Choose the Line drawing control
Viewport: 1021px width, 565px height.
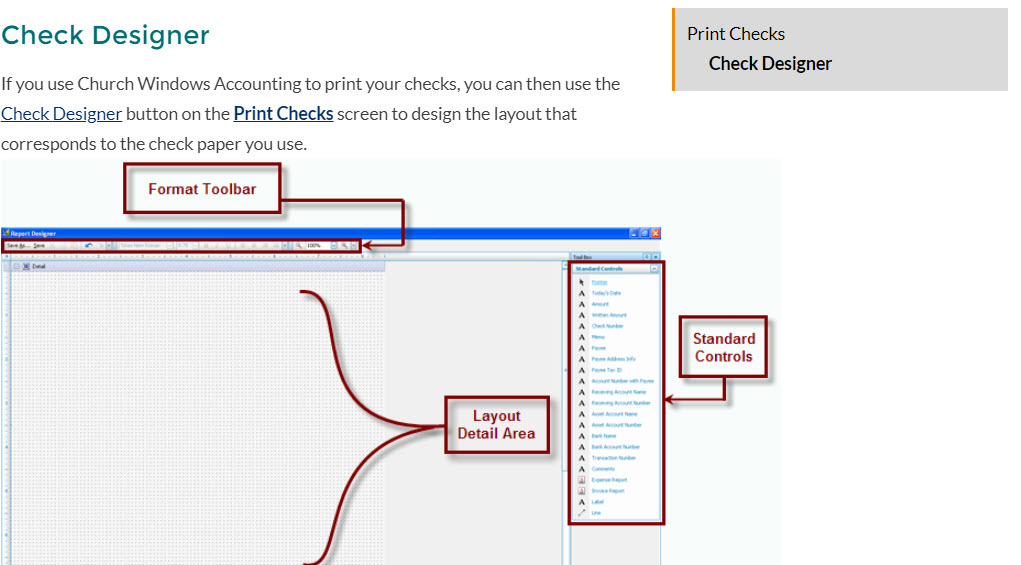click(x=596, y=514)
